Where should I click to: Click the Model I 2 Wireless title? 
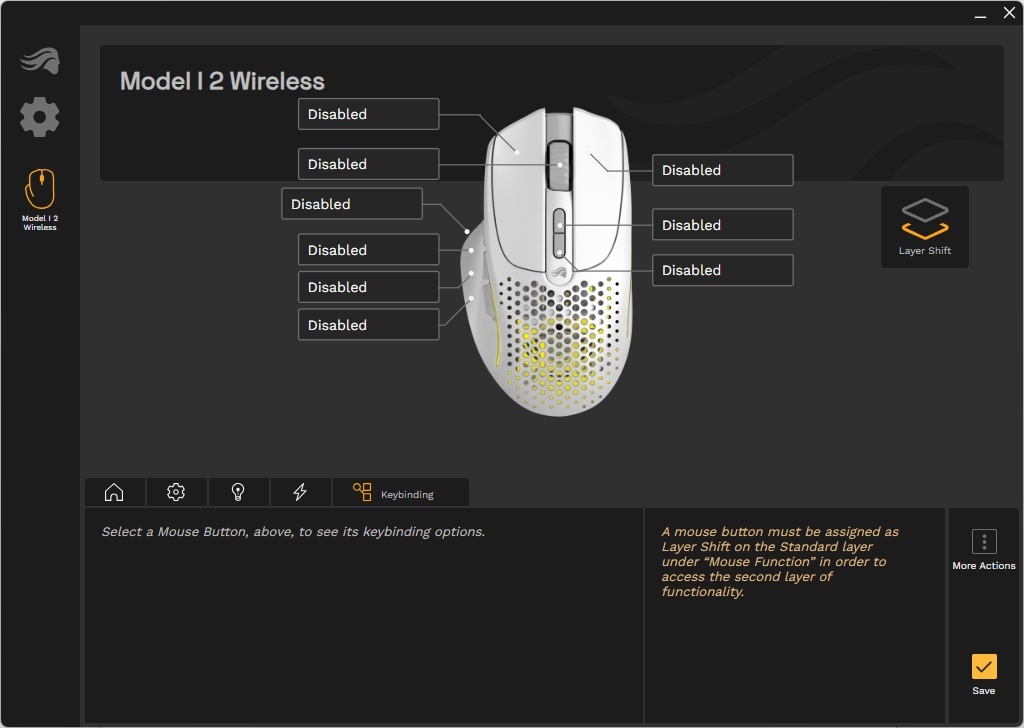click(x=222, y=82)
